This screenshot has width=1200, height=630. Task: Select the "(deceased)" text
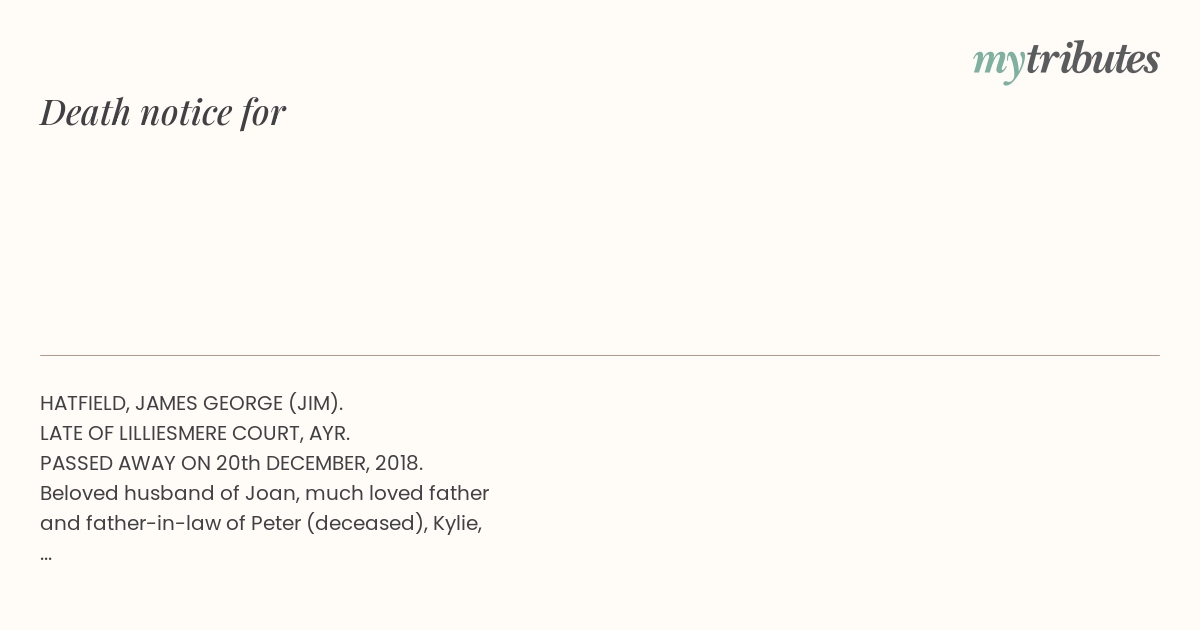coord(366,523)
